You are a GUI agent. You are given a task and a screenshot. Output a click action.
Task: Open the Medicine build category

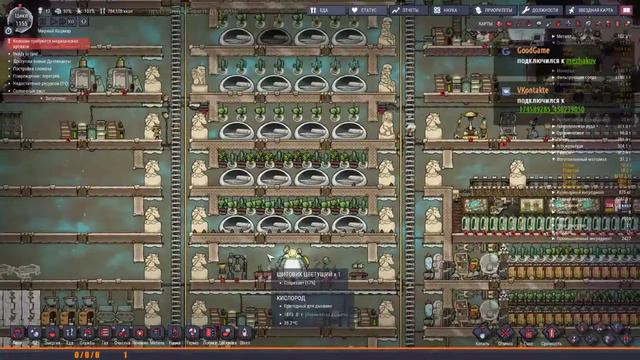click(140, 334)
